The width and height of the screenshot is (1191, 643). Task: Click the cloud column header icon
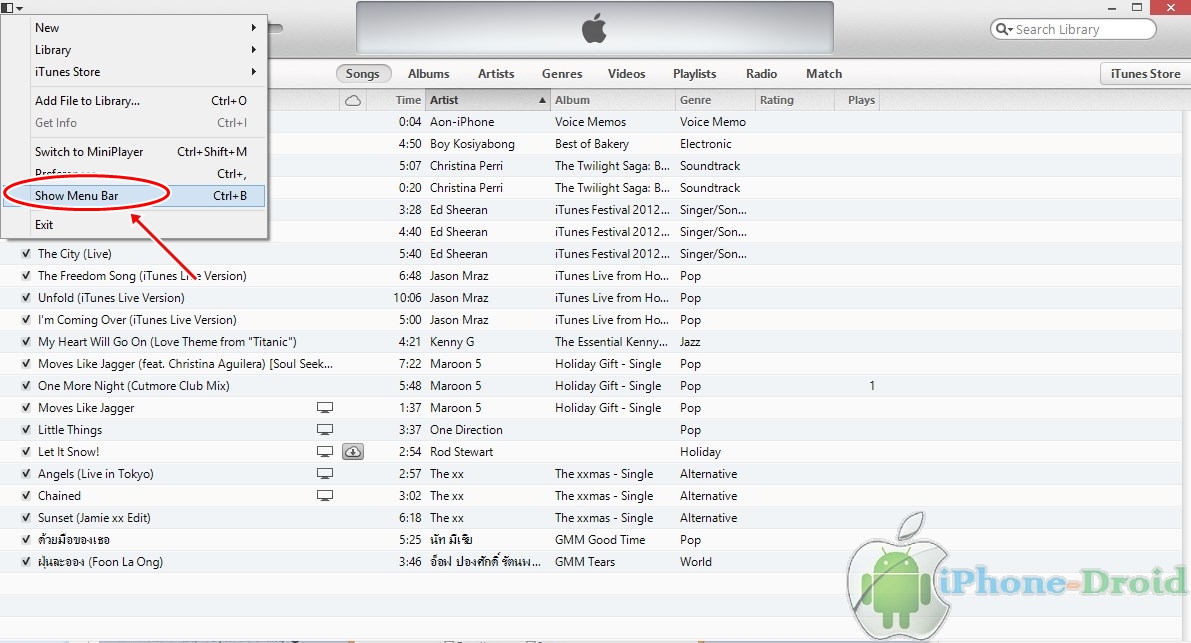(x=353, y=100)
